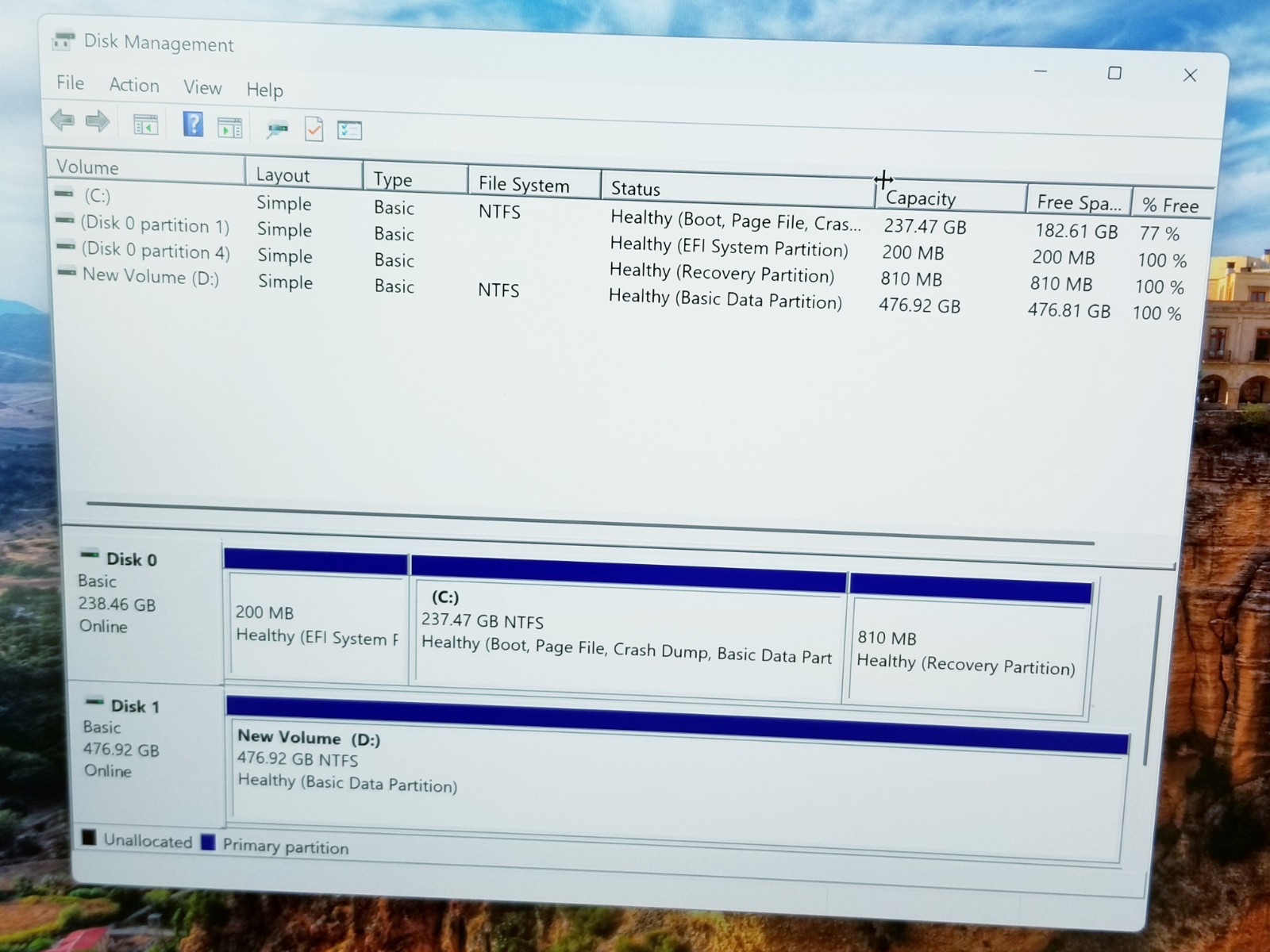The width and height of the screenshot is (1270, 952).
Task: Sort by the Type column header
Action: (415, 178)
